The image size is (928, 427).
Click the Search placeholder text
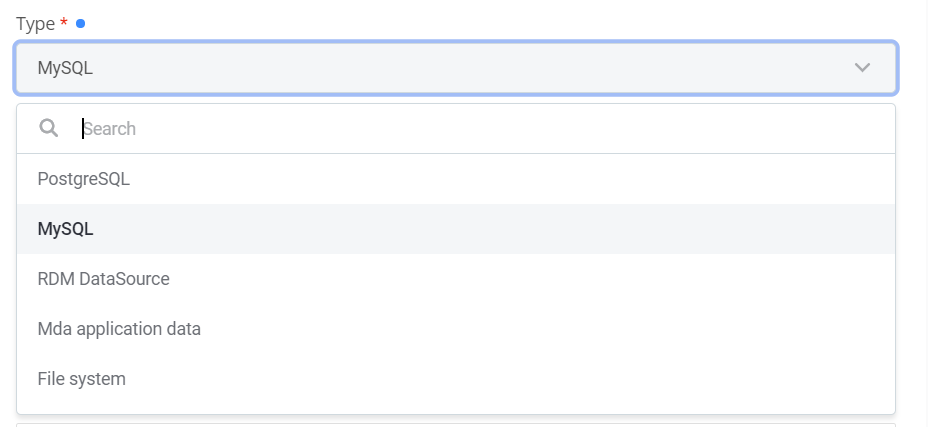[110, 129]
